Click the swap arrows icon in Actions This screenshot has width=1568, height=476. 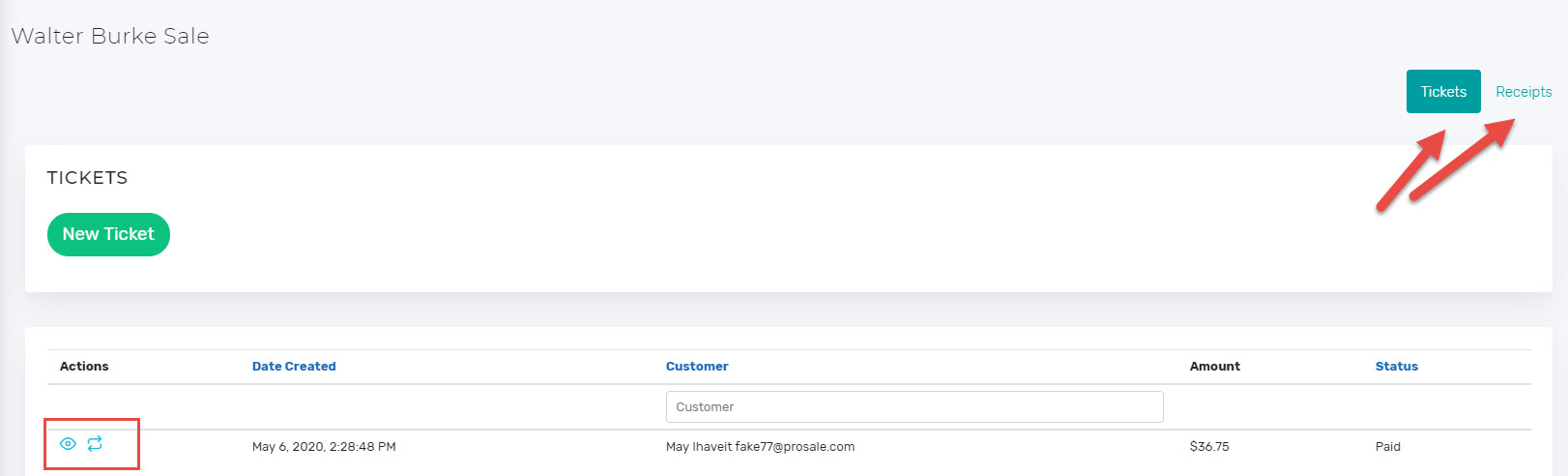[x=95, y=444]
